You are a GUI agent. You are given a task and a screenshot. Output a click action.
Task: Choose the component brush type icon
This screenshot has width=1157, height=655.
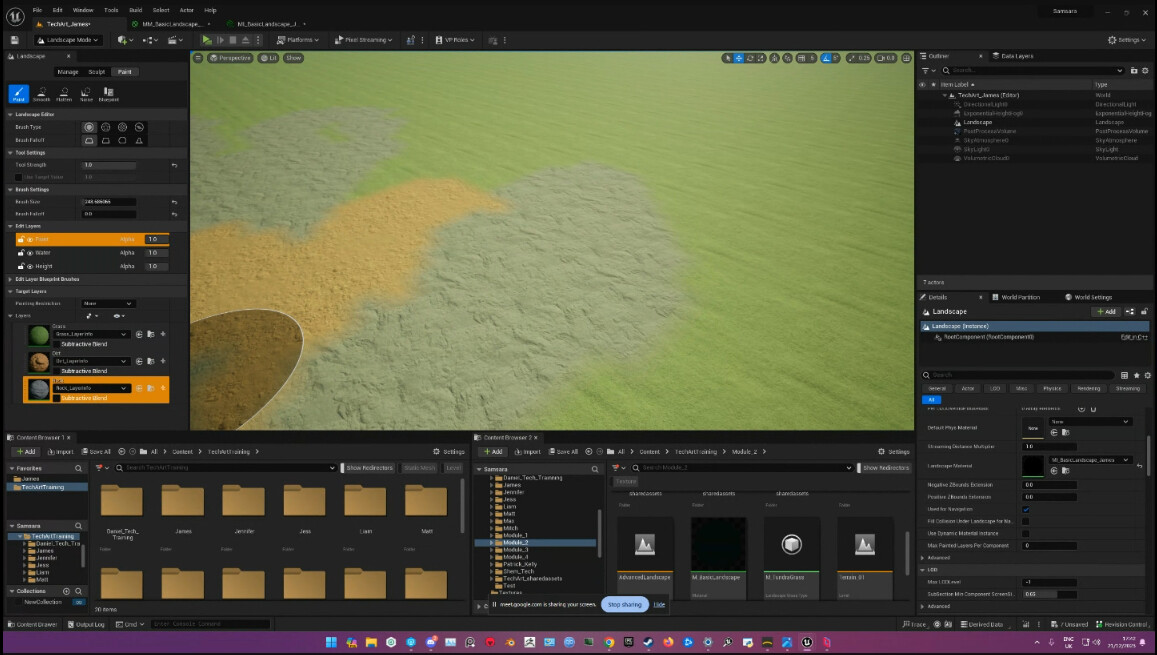coord(139,127)
